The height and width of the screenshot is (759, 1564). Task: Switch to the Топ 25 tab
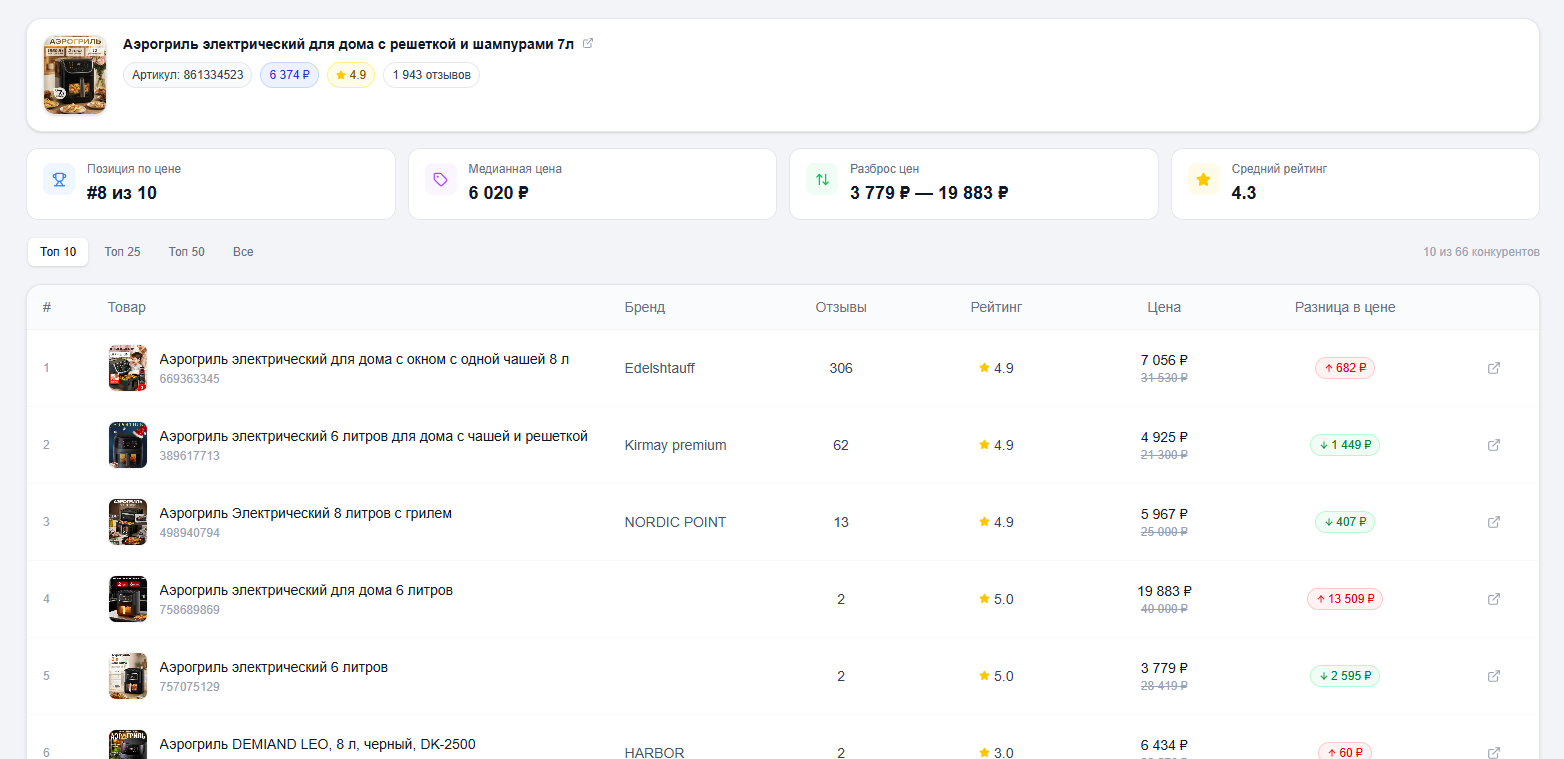pyautogui.click(x=122, y=252)
